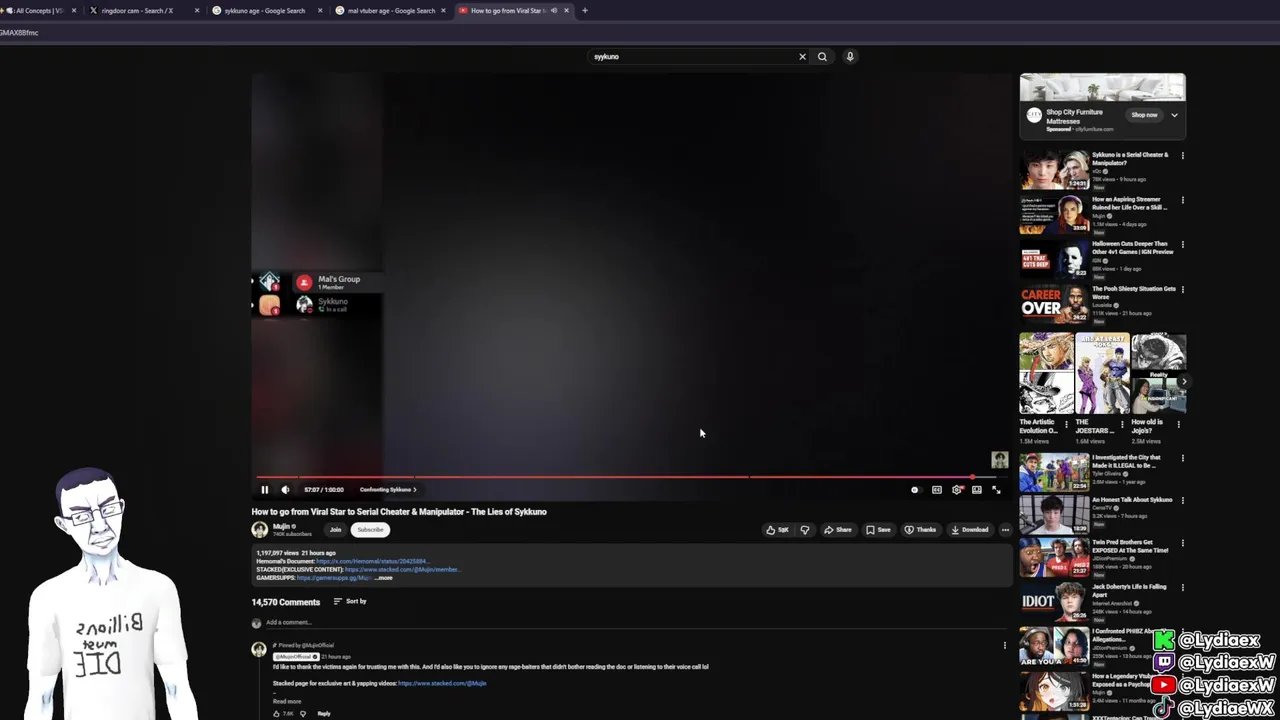This screenshot has height=720, width=1280.
Task: Expand description with '...more'
Action: (383, 578)
